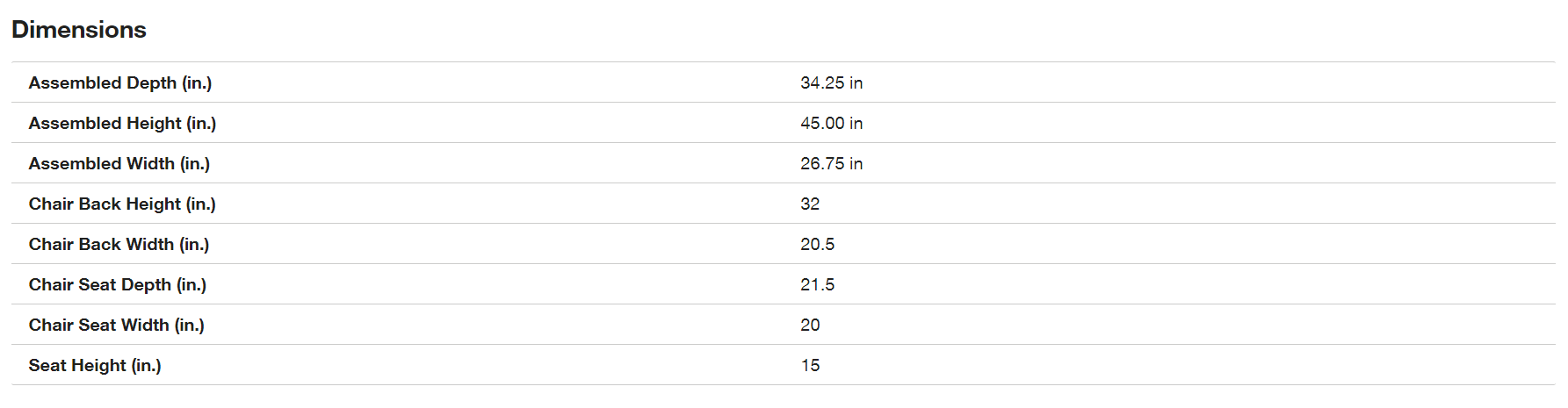Click the 45.00 in height value

pos(831,123)
